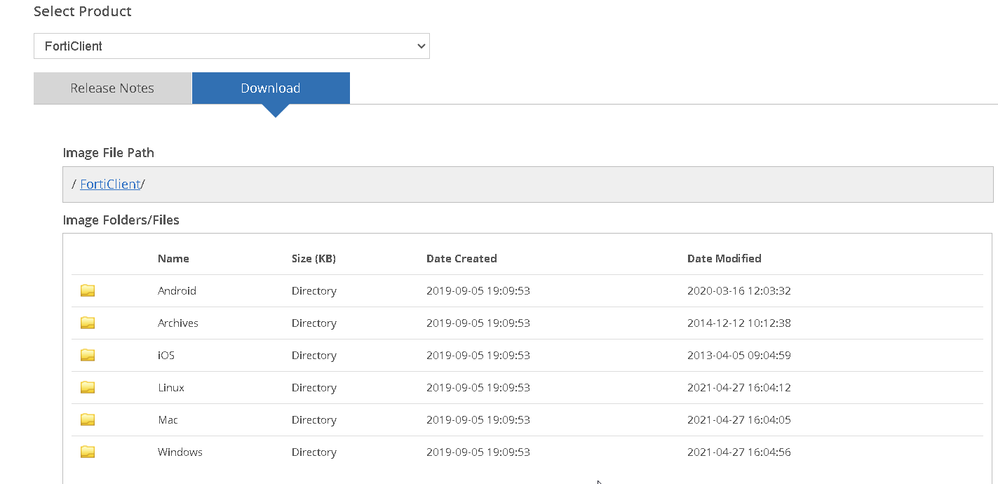998x484 pixels.
Task: Select the Download tab
Action: 270,88
